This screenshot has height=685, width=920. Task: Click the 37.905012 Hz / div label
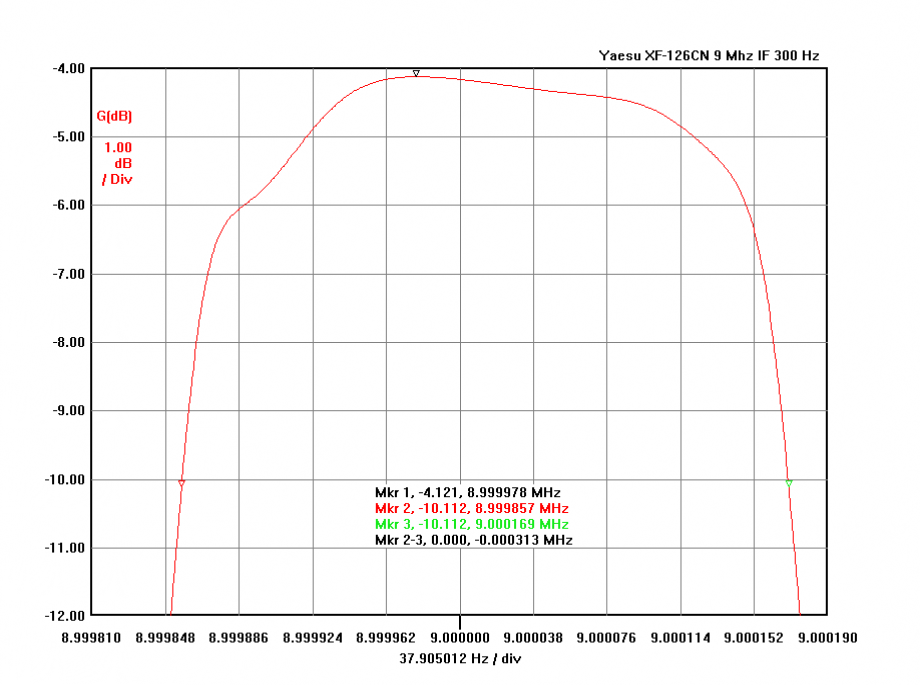[460, 658]
